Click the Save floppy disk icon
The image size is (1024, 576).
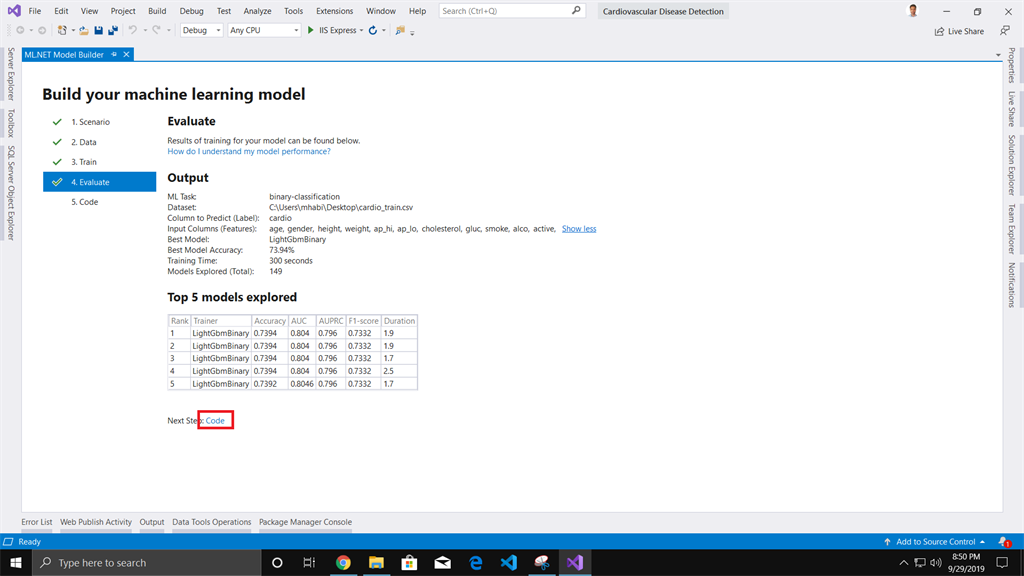click(x=99, y=30)
